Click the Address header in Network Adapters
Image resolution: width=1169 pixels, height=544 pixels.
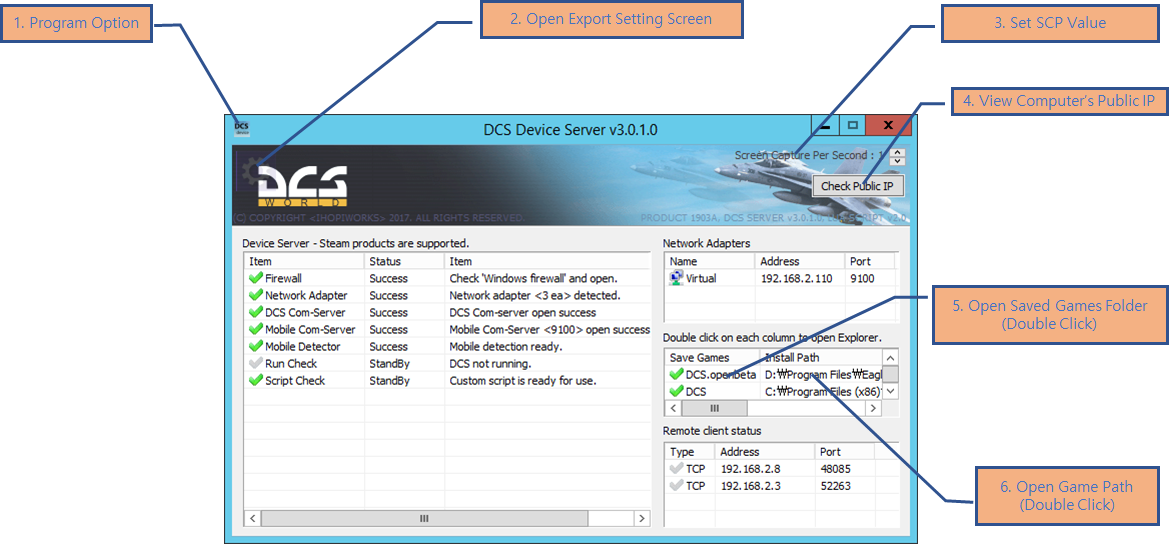click(800, 262)
